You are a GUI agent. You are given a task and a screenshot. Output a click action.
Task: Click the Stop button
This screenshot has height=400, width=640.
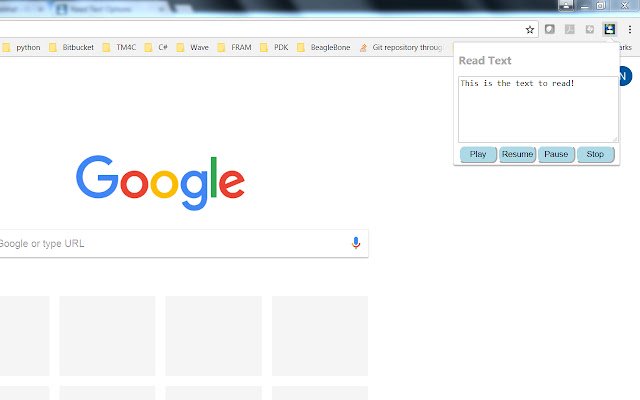595,154
